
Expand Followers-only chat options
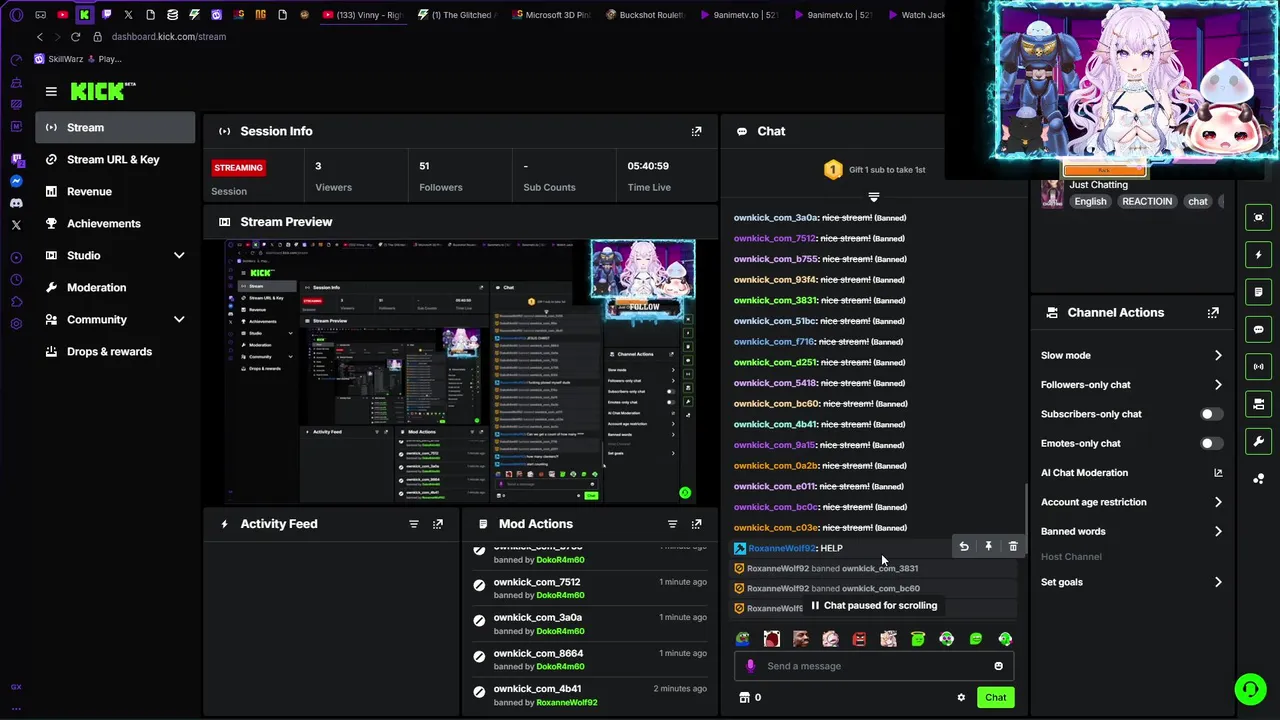pyautogui.click(x=1218, y=385)
